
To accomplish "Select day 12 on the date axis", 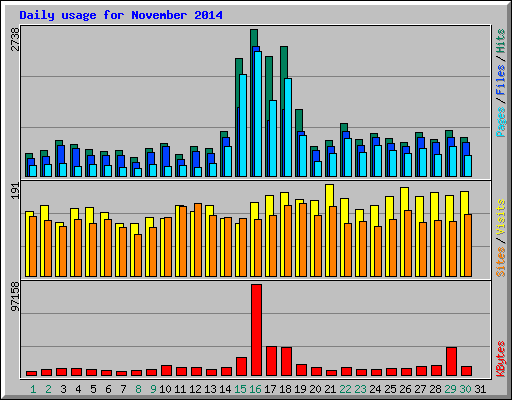I will (195, 389).
